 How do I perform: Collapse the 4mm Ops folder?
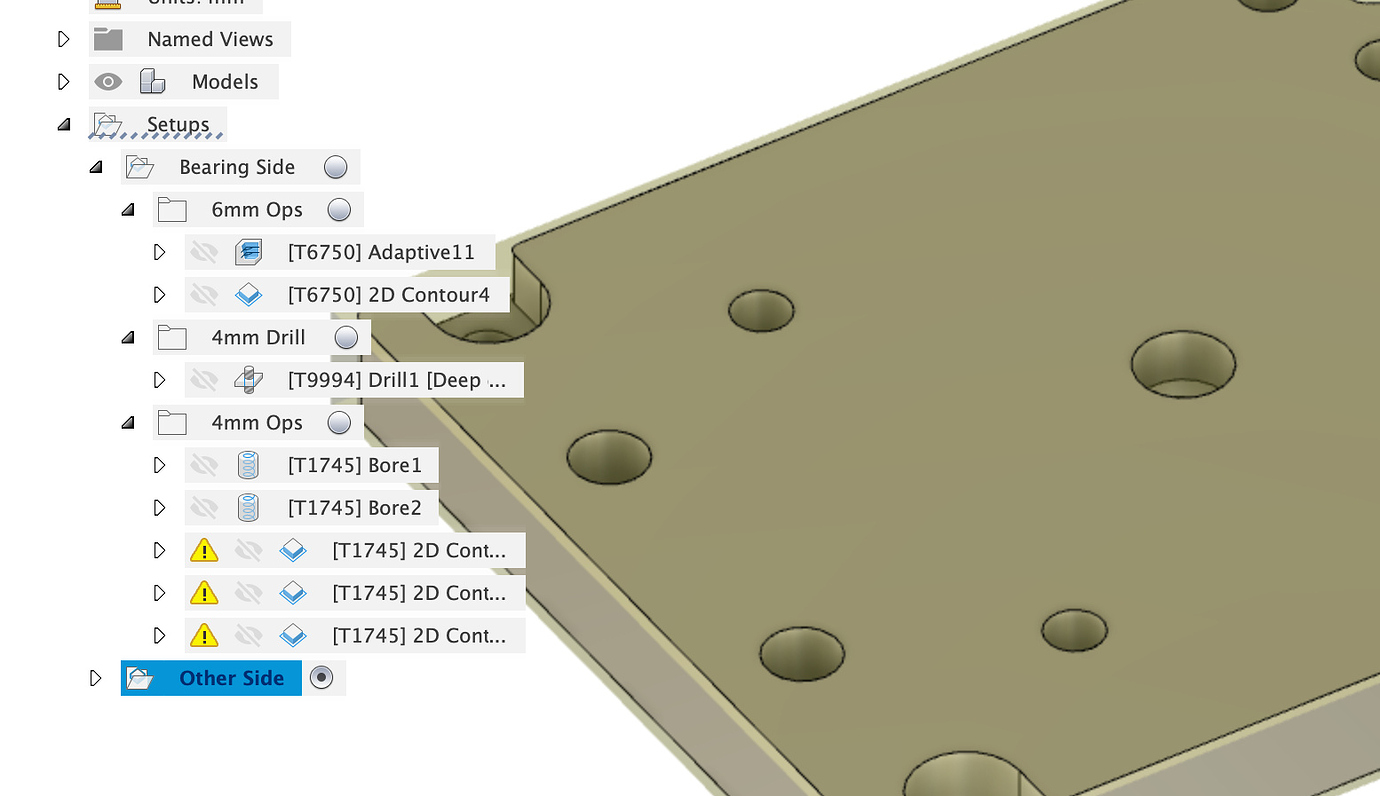click(x=128, y=422)
